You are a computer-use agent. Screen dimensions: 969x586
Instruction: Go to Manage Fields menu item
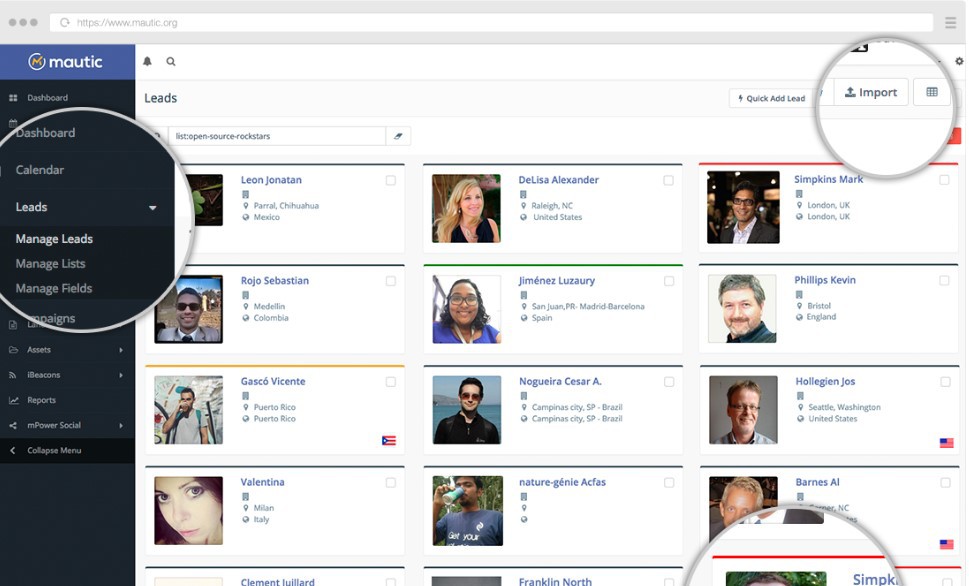(x=54, y=289)
